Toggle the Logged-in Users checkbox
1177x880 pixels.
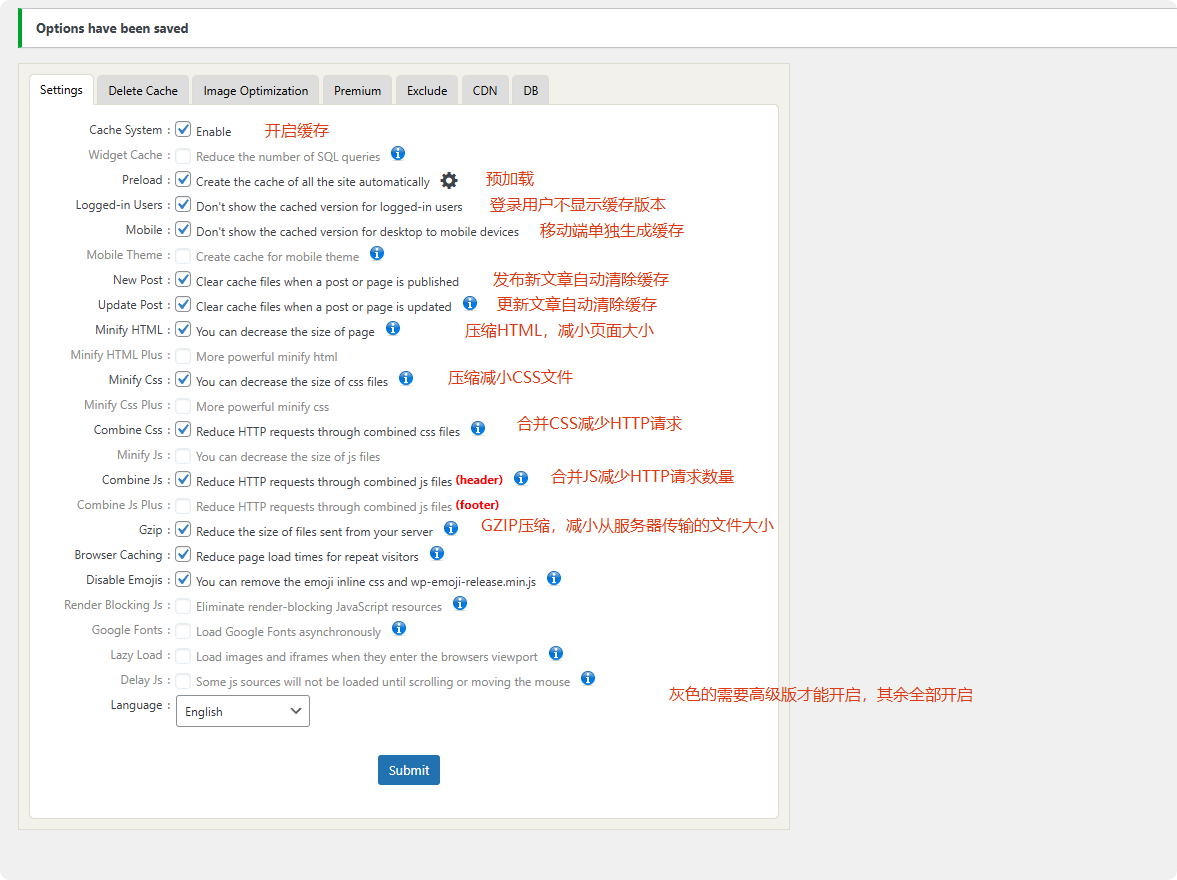tap(183, 205)
